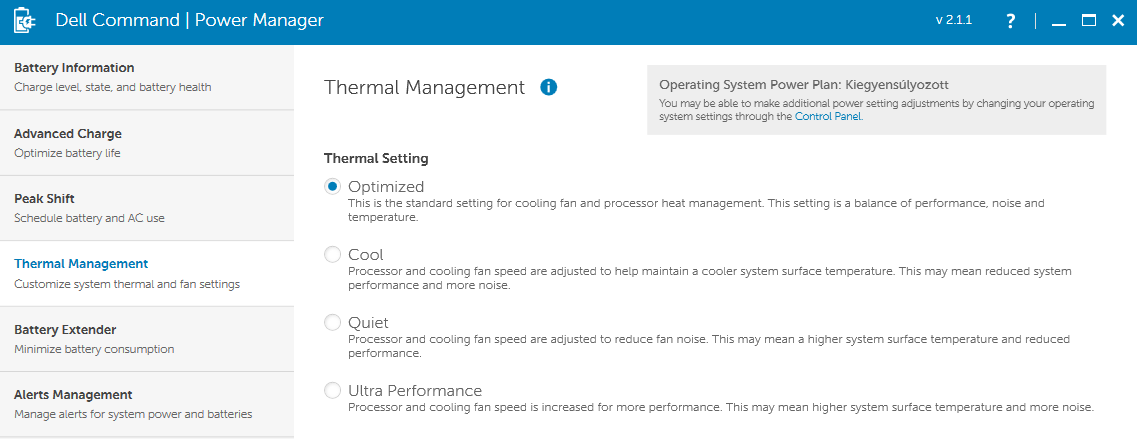Maximize the Power Manager window
This screenshot has width=1137, height=439.
(x=1088, y=21)
